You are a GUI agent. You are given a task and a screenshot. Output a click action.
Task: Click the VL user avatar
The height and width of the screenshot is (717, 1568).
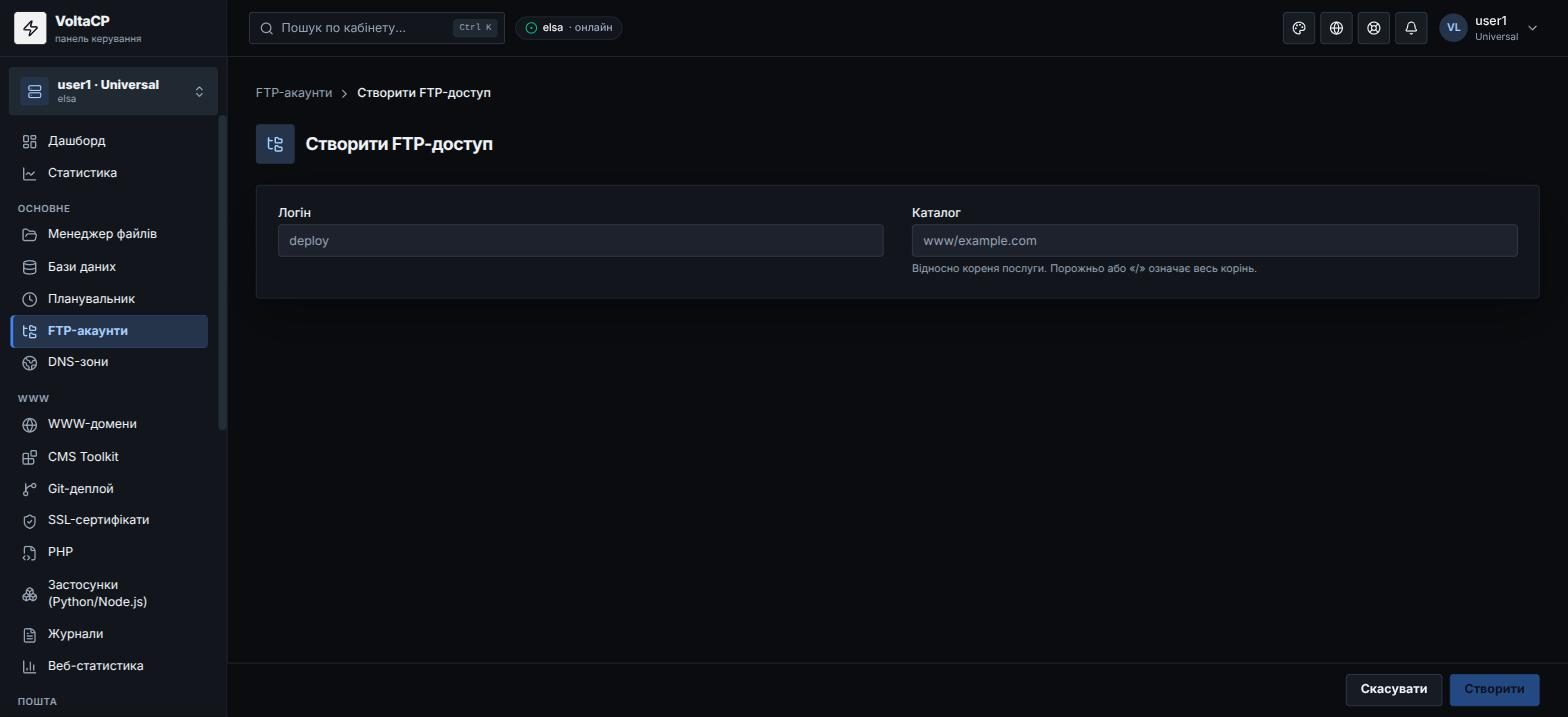tap(1453, 28)
